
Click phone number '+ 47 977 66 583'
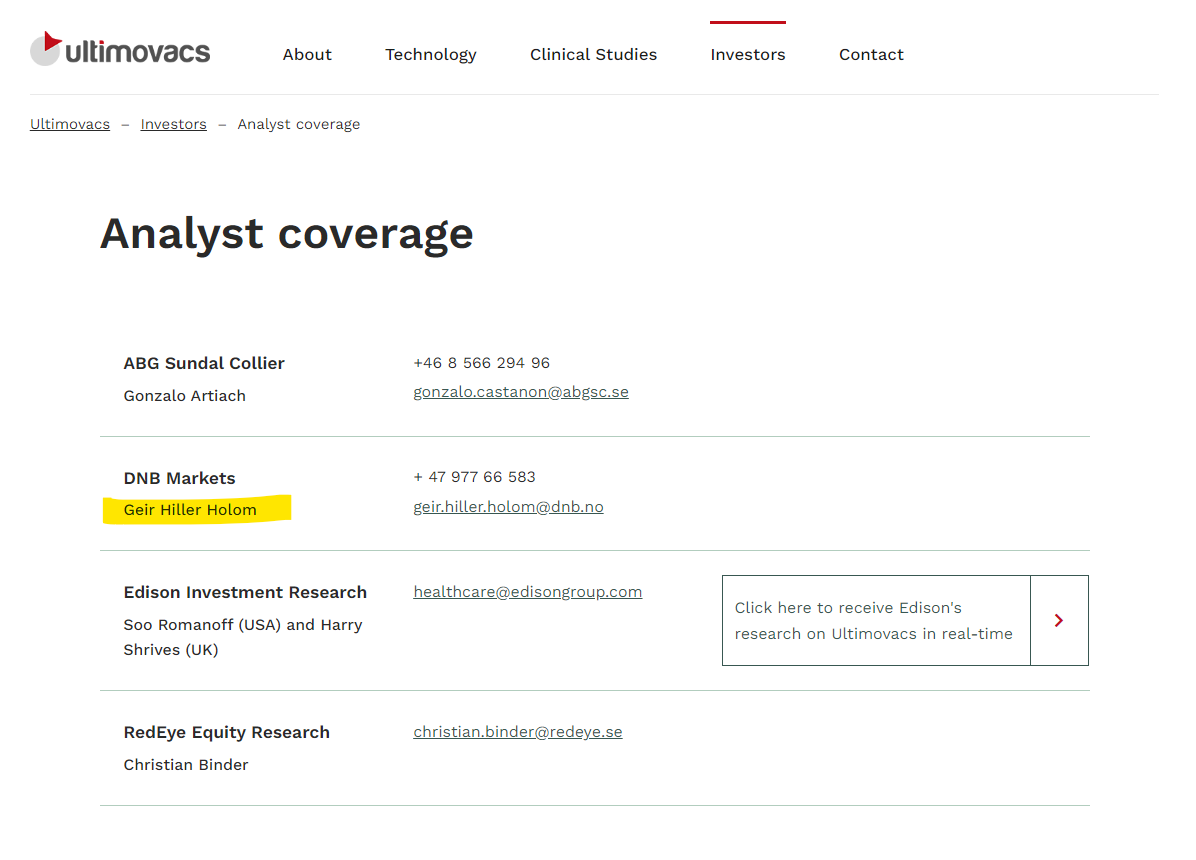click(474, 478)
